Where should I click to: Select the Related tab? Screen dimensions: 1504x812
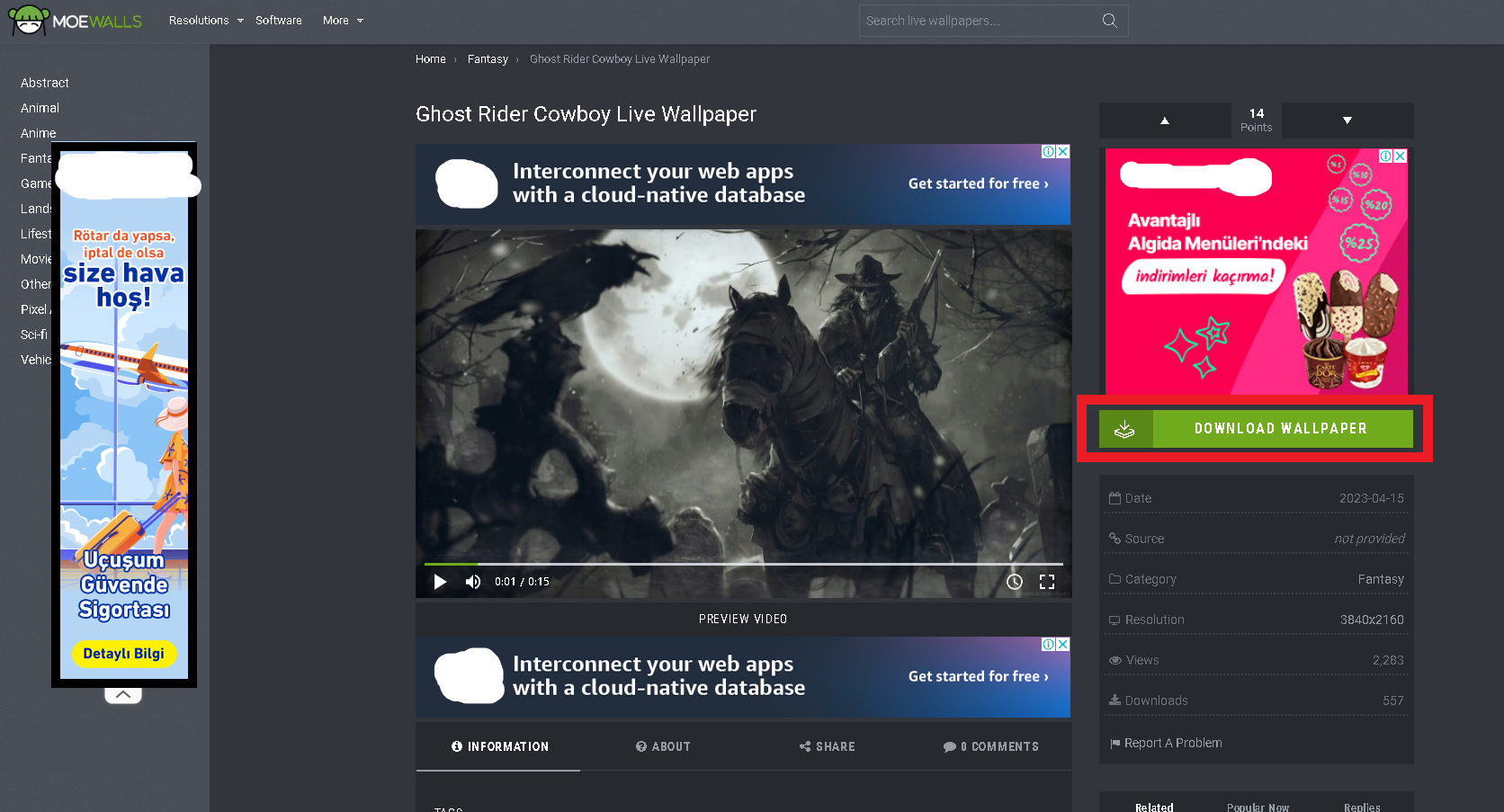coord(1154,808)
